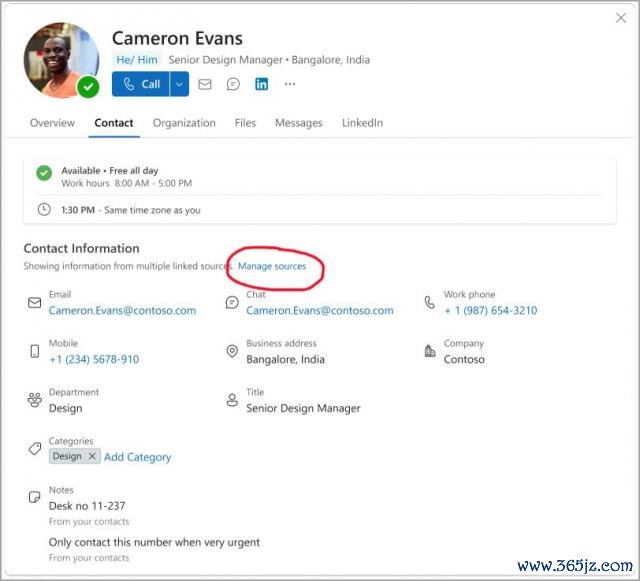Open the Call options dropdown arrow
Image resolution: width=640 pixels, height=581 pixels.
[x=179, y=84]
